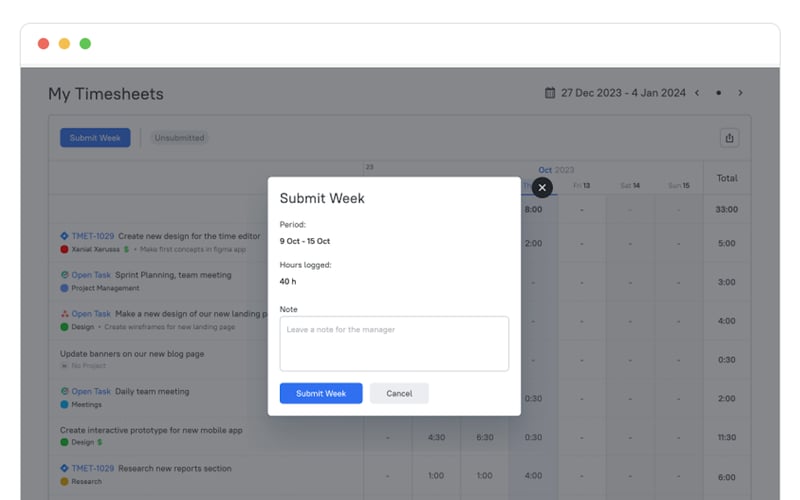Click the green Design project color dot
Image resolution: width=800 pixels, height=500 pixels.
[x=64, y=326]
